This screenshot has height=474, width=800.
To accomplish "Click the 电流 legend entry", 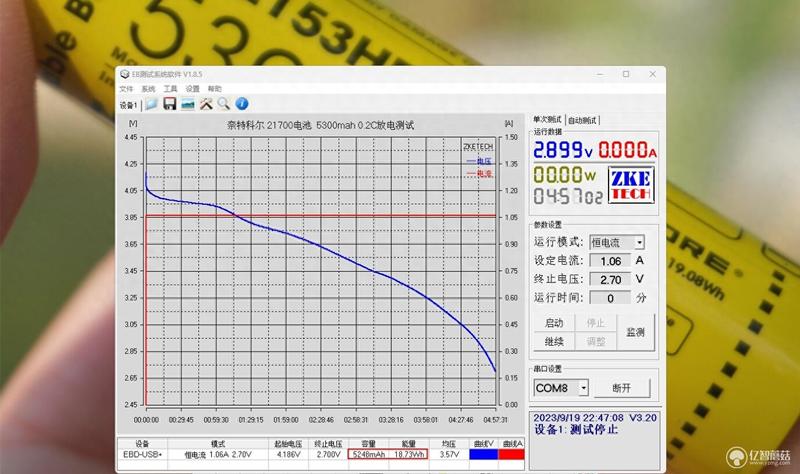I will click(480, 173).
